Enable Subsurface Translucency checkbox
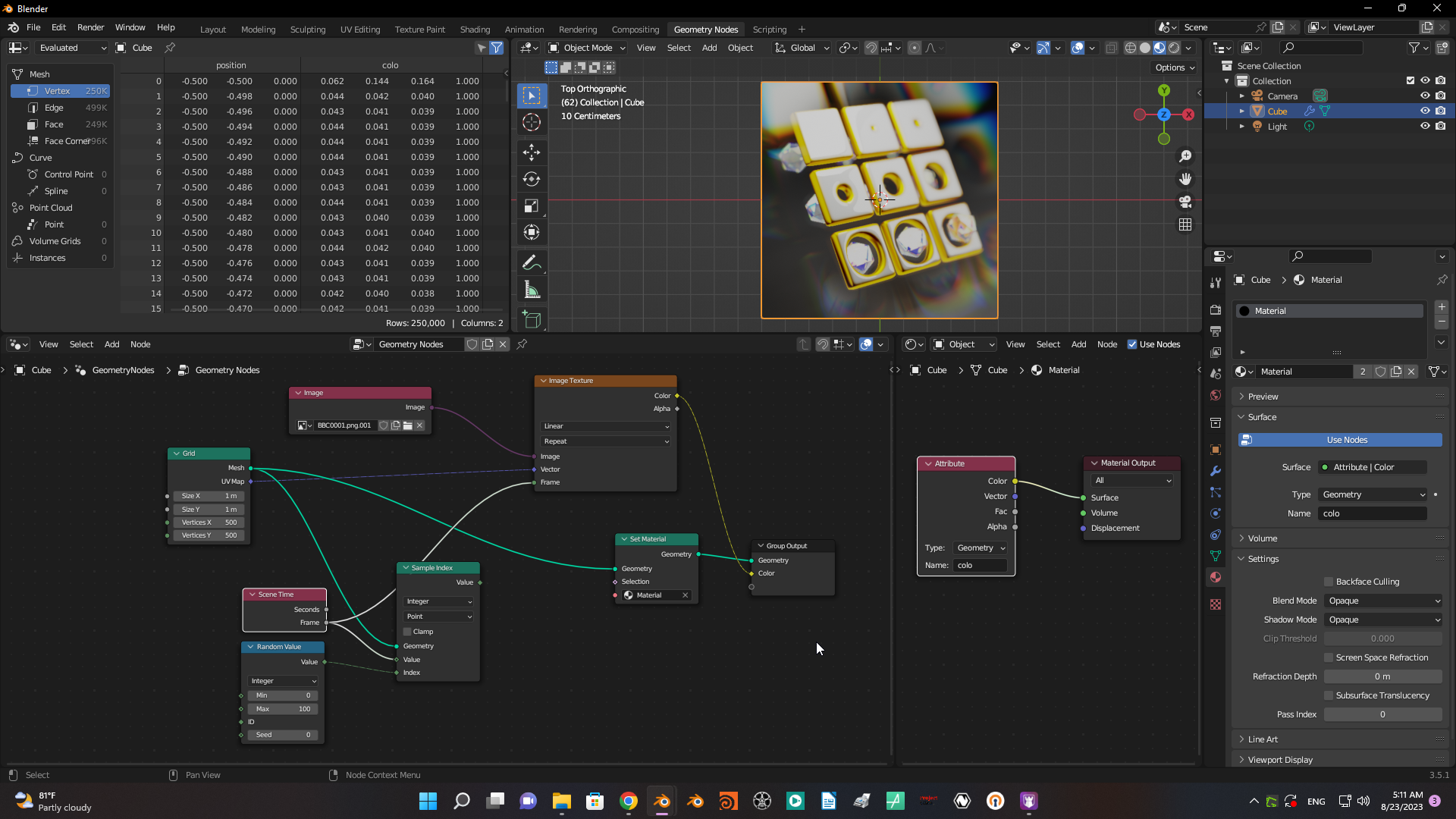This screenshot has height=819, width=1456. [1329, 695]
